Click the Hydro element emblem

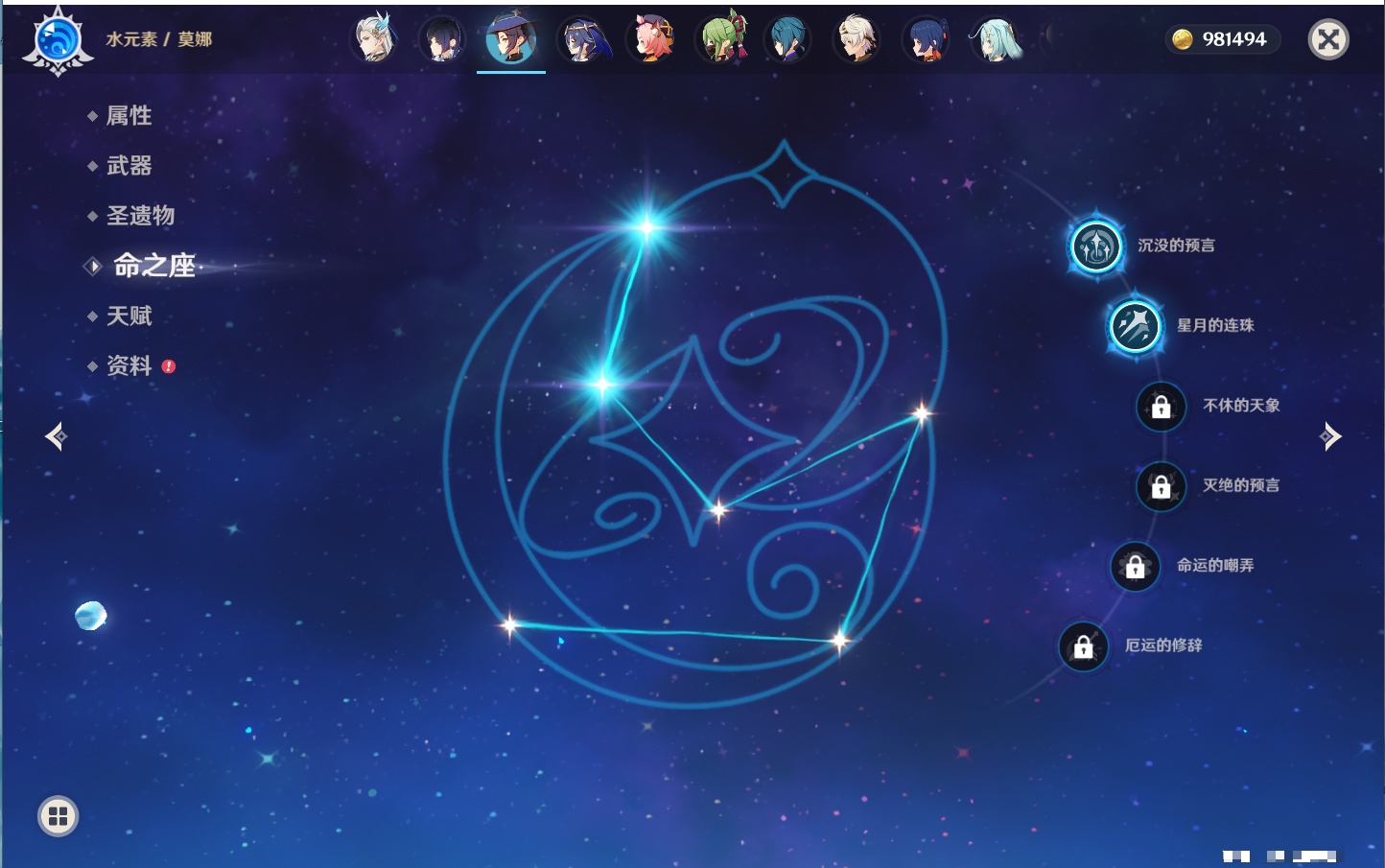[58, 41]
